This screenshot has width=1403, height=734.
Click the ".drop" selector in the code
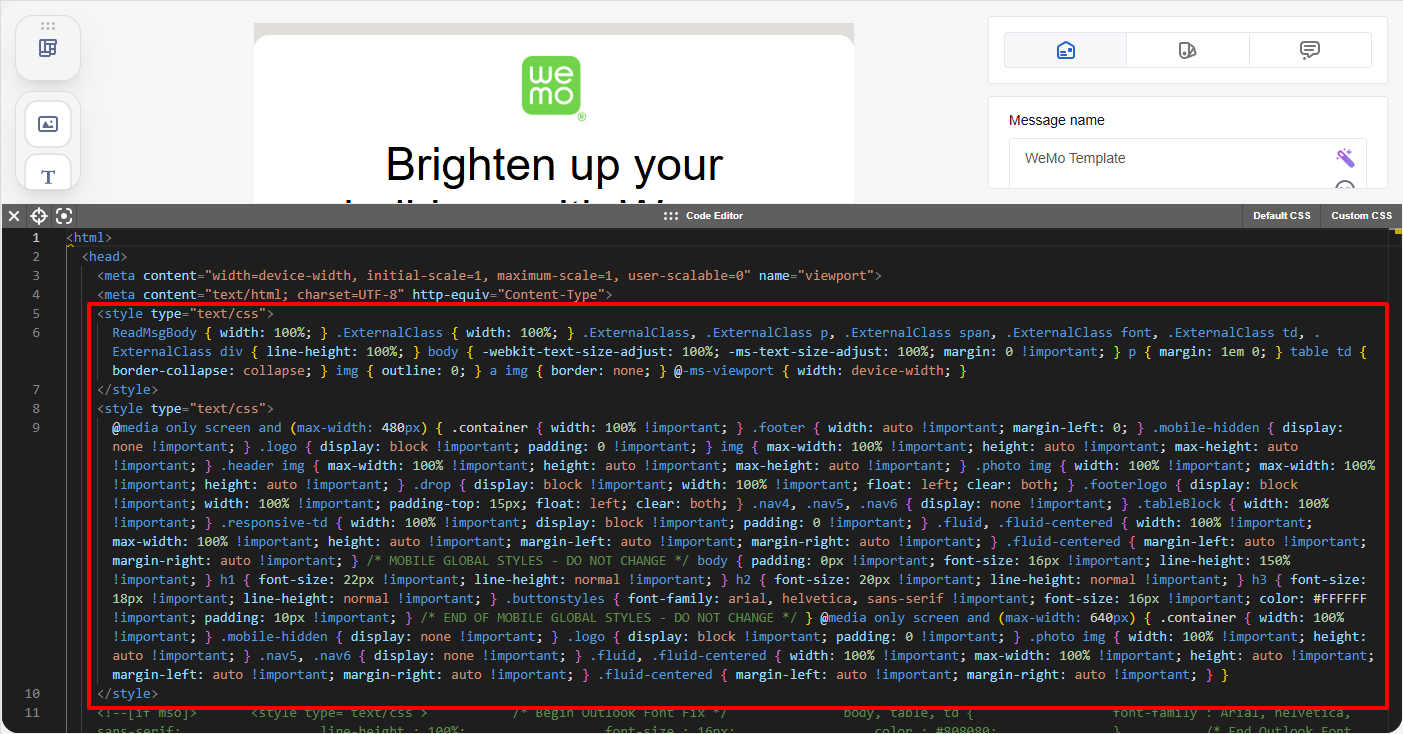[432, 485]
